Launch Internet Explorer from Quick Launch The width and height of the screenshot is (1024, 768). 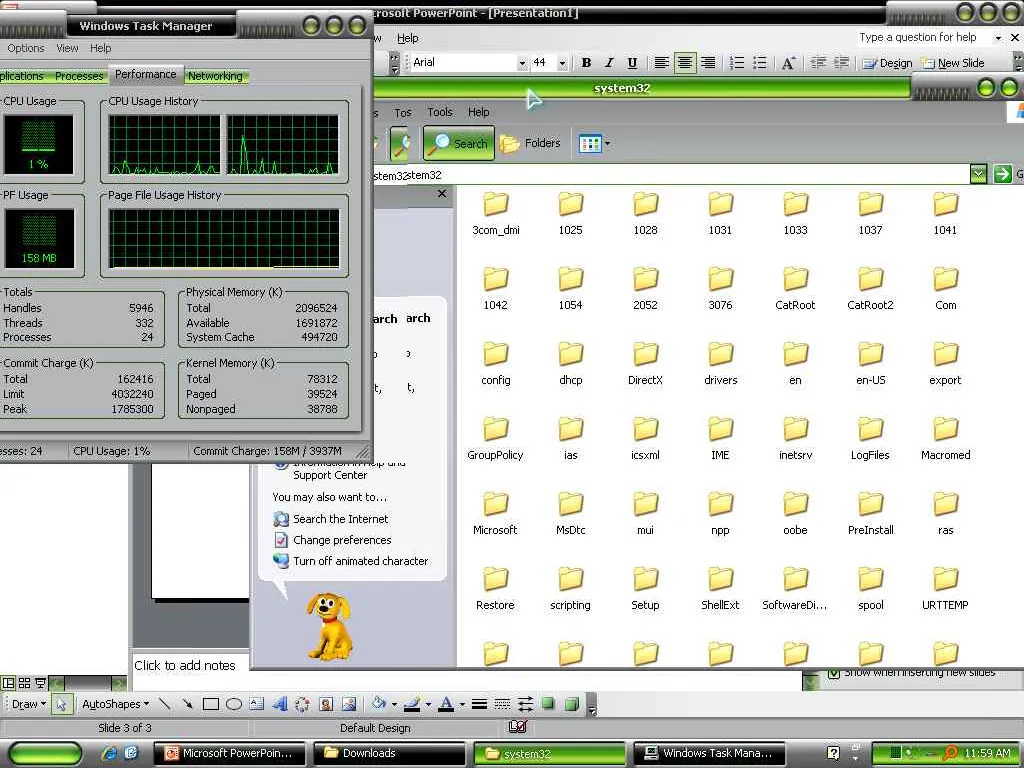[x=109, y=753]
